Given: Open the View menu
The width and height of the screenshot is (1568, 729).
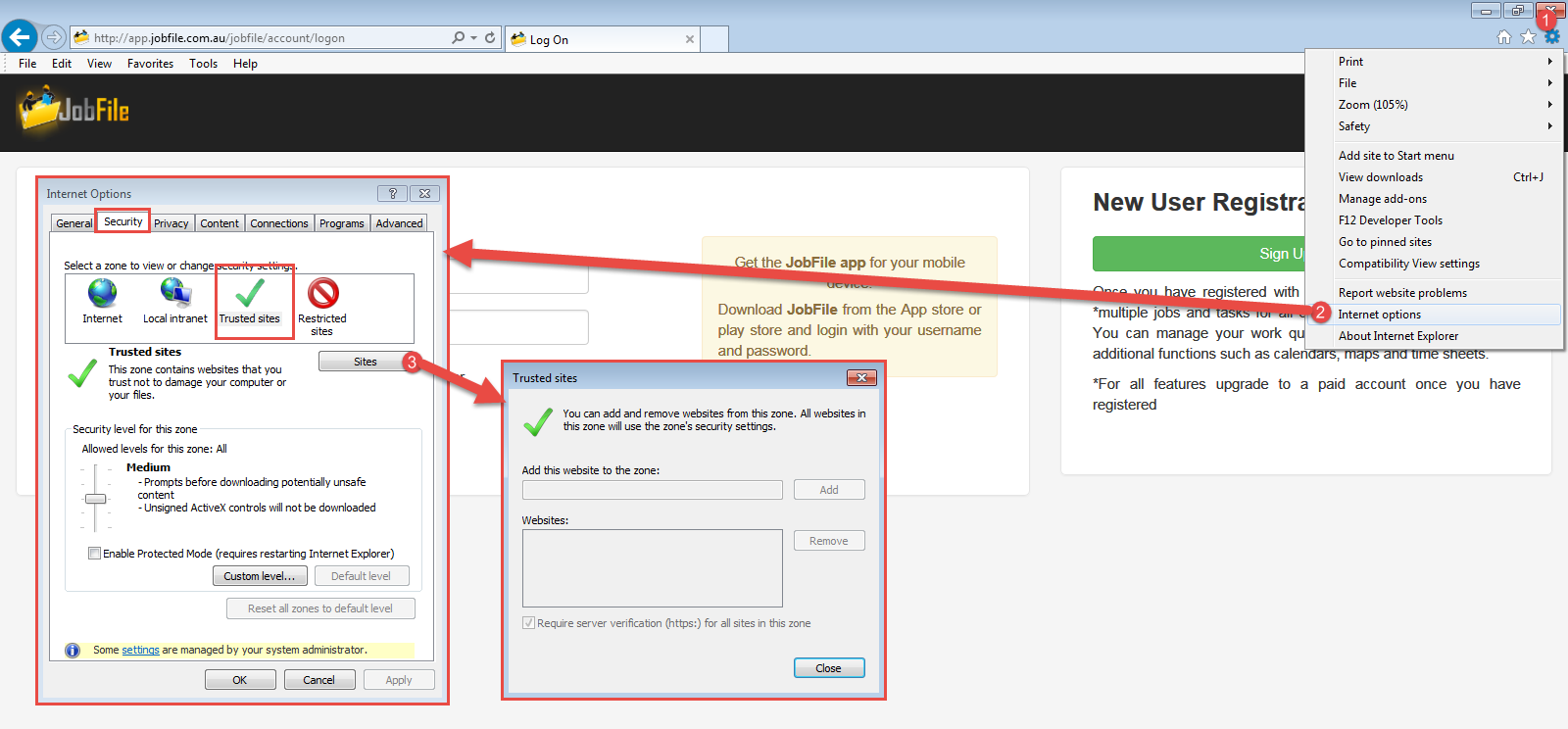Looking at the screenshot, I should 99,64.
